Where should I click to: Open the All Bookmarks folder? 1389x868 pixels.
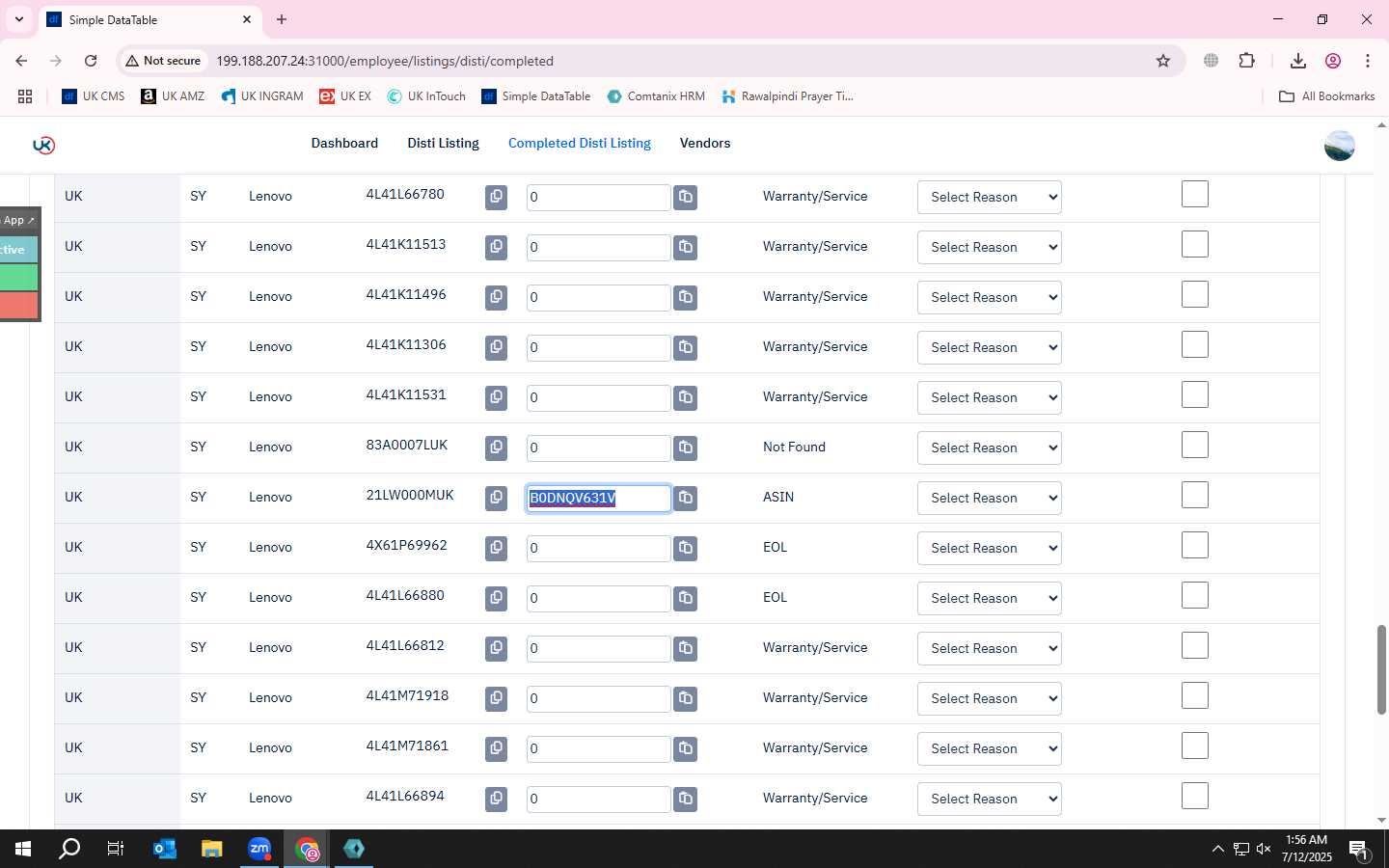point(1326,96)
